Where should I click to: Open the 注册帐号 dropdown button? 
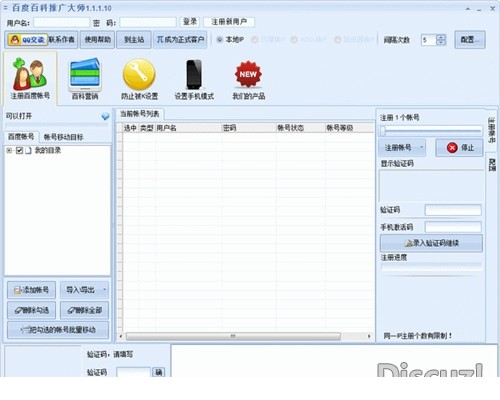coord(402,148)
